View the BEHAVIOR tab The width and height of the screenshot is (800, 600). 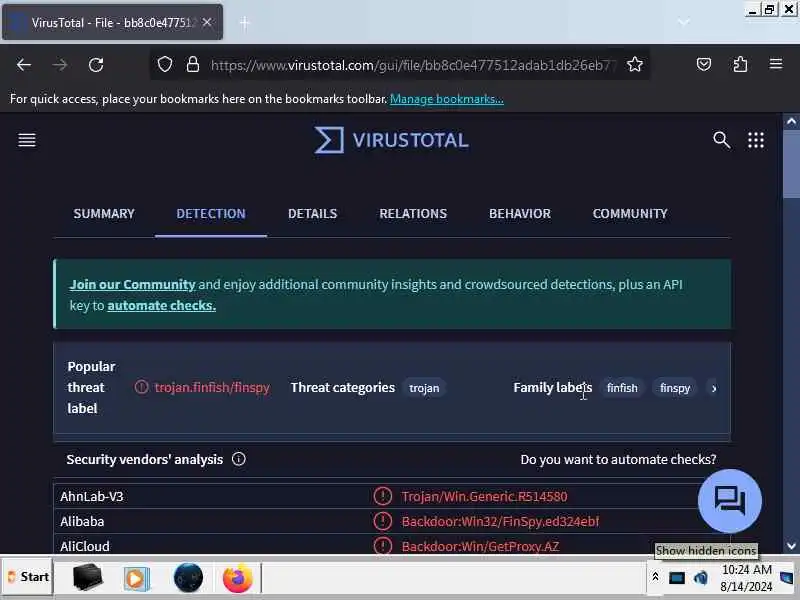coord(520,214)
